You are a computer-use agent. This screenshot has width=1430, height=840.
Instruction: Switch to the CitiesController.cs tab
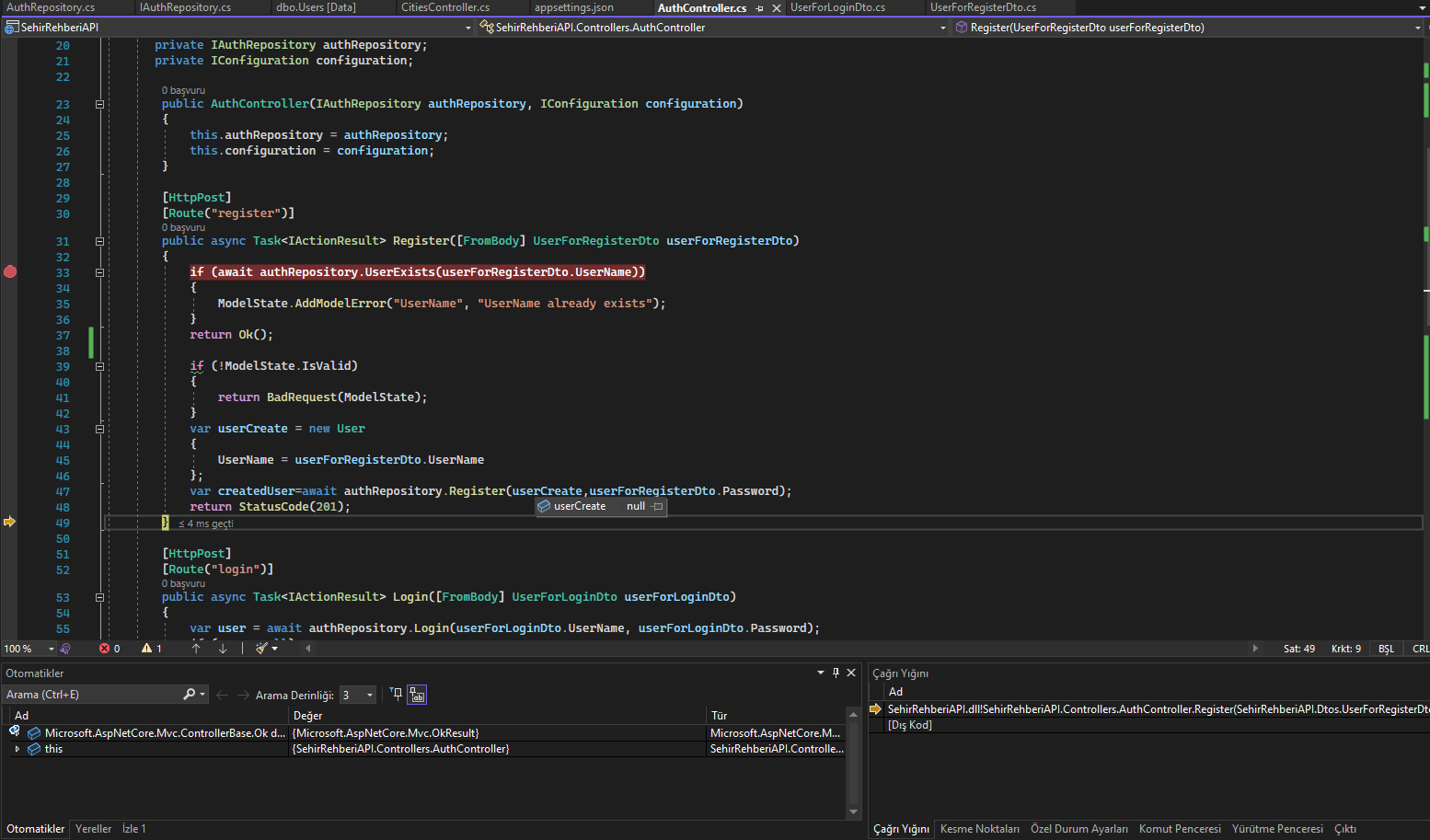[x=445, y=7]
